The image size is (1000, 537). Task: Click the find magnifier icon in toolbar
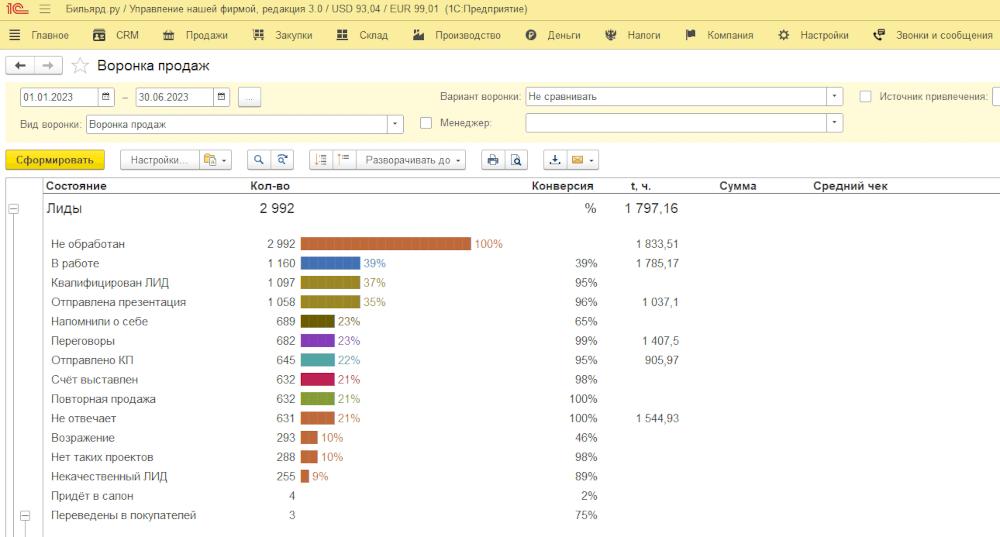click(259, 160)
